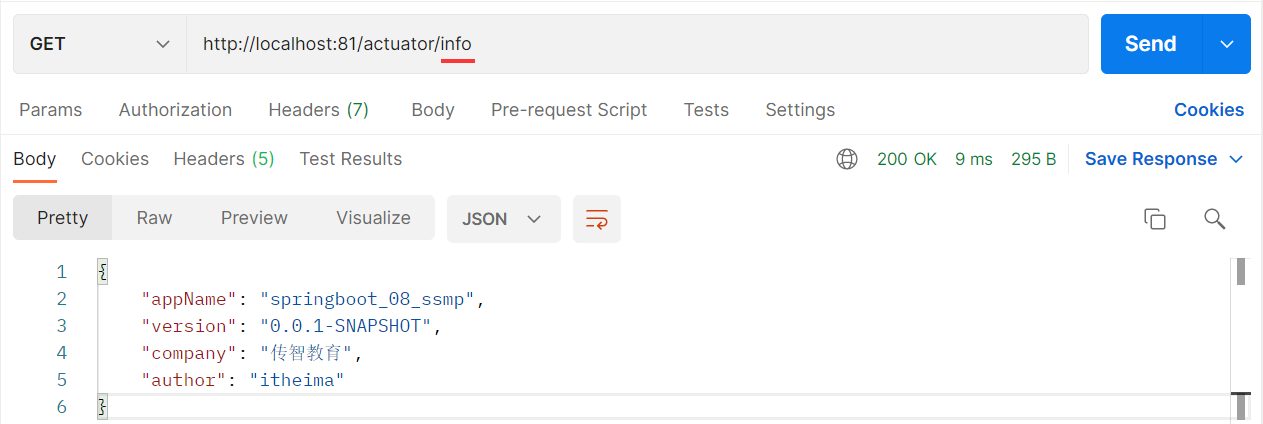Click the wrap lines icon

pos(596,219)
